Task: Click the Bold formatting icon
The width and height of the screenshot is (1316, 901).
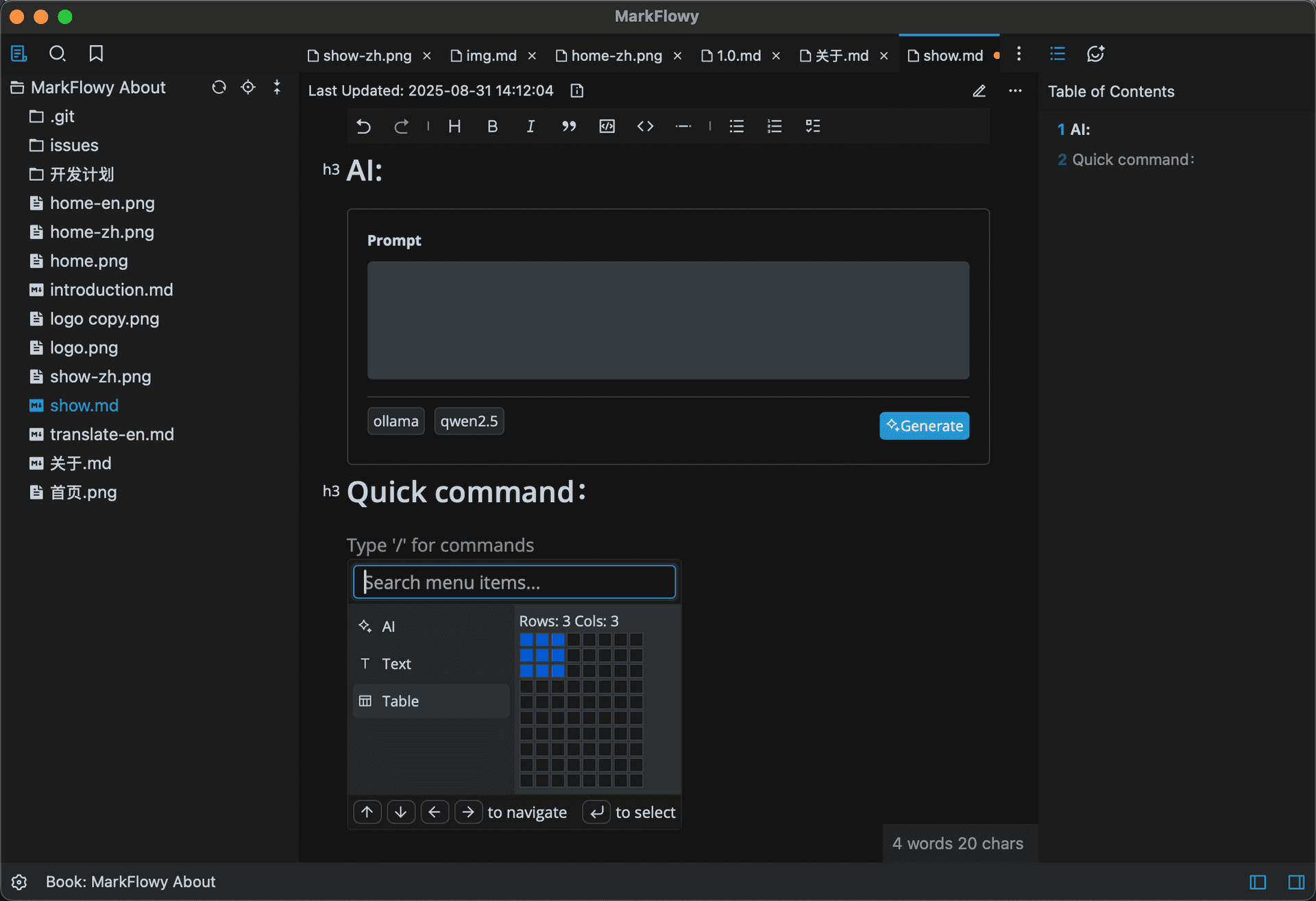Action: 492,126
